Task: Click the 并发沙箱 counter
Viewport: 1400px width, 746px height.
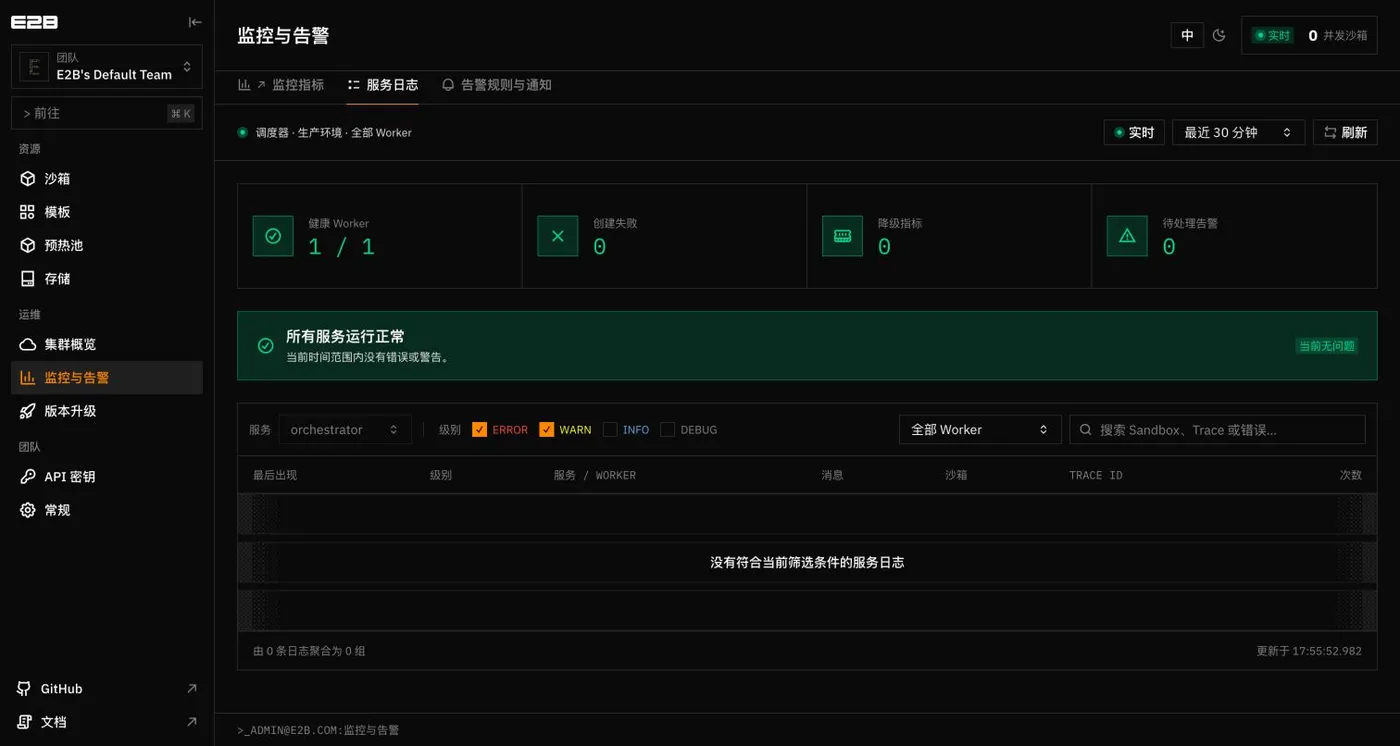Action: click(1337, 35)
